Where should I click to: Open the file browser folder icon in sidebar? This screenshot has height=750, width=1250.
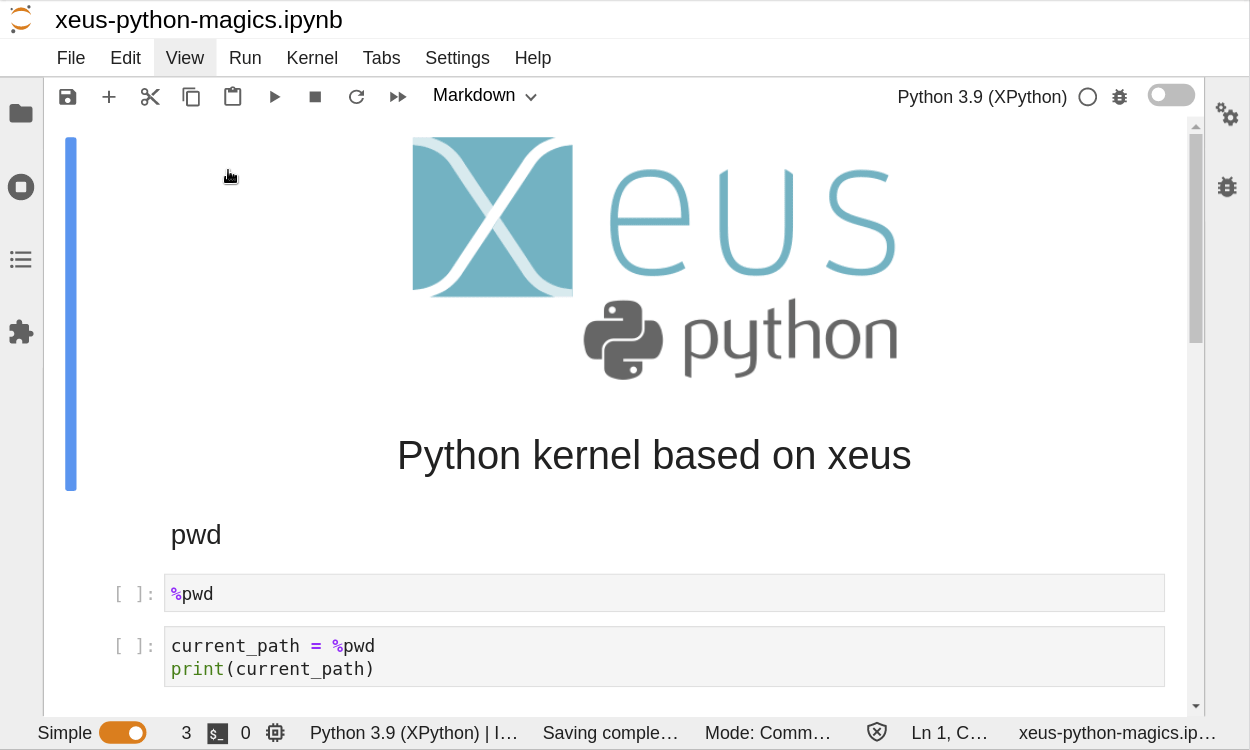[x=21, y=113]
